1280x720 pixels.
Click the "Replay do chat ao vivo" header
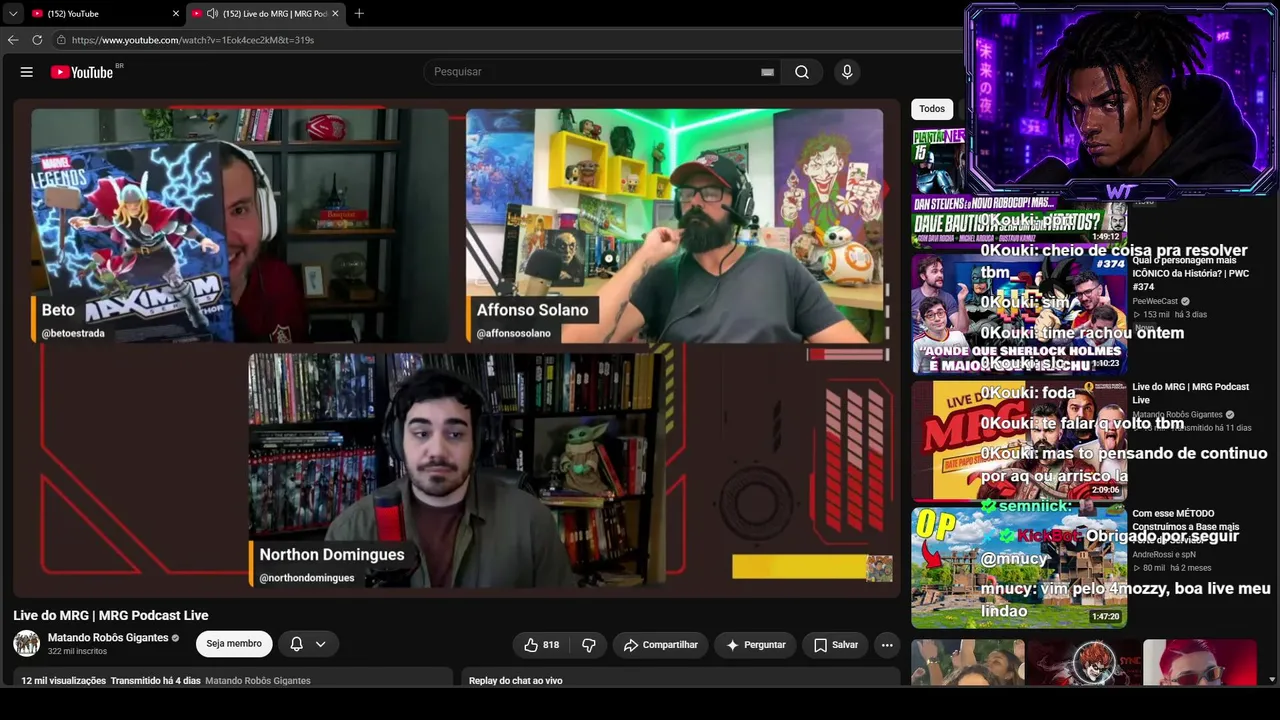click(x=516, y=681)
